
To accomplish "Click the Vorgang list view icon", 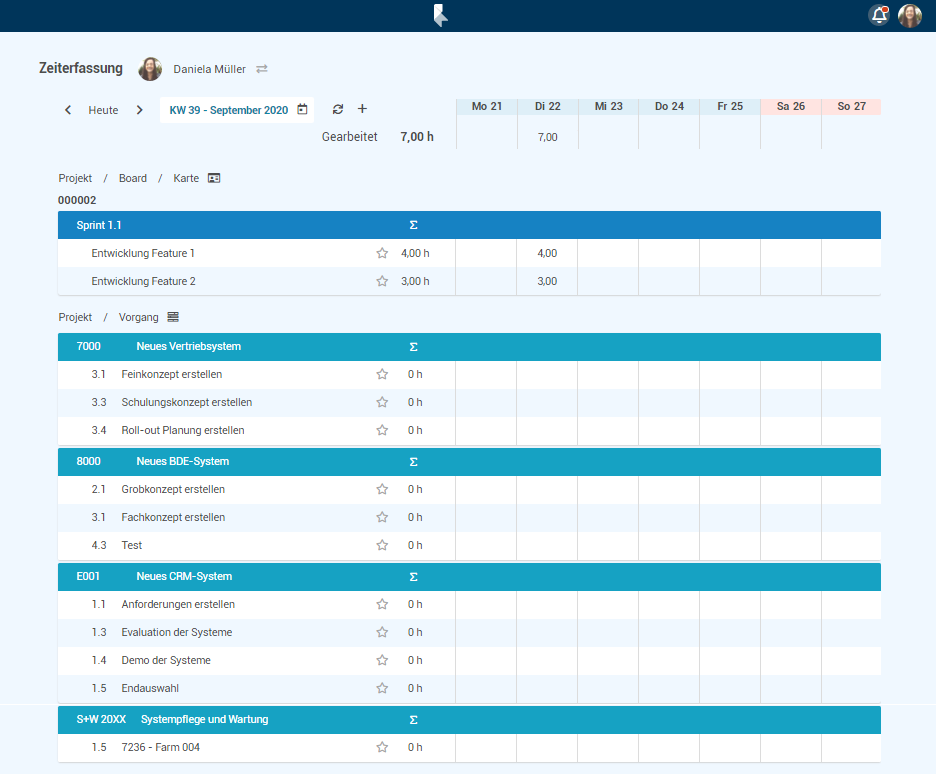I will [173, 317].
